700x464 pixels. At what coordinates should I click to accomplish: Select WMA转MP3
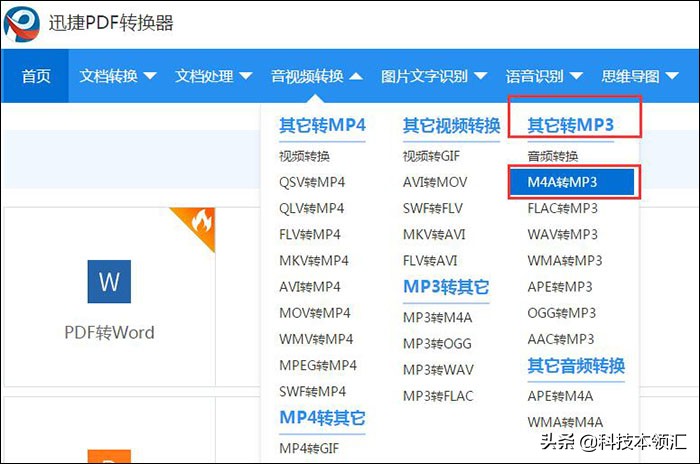pos(565,261)
